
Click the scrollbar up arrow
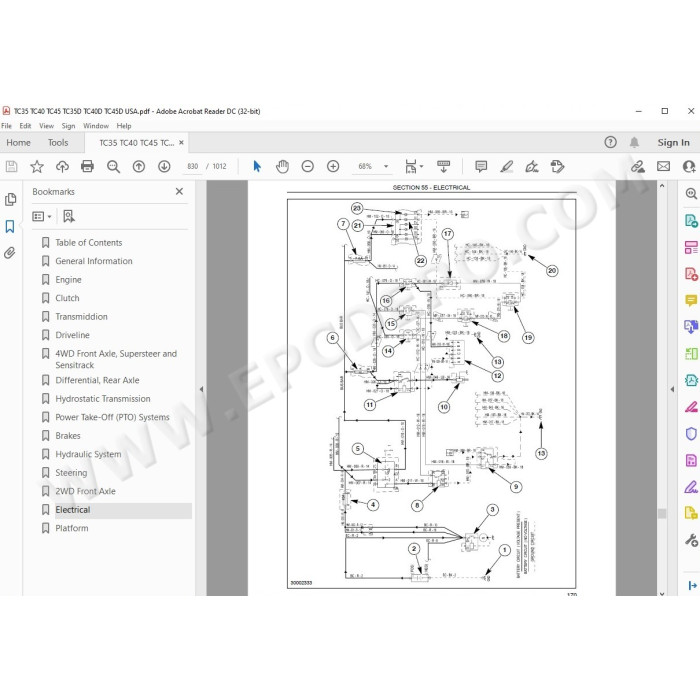pyautogui.click(x=662, y=185)
